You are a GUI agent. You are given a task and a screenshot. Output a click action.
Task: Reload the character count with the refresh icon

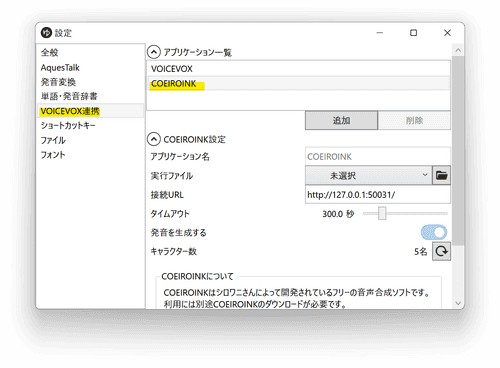pyautogui.click(x=441, y=251)
